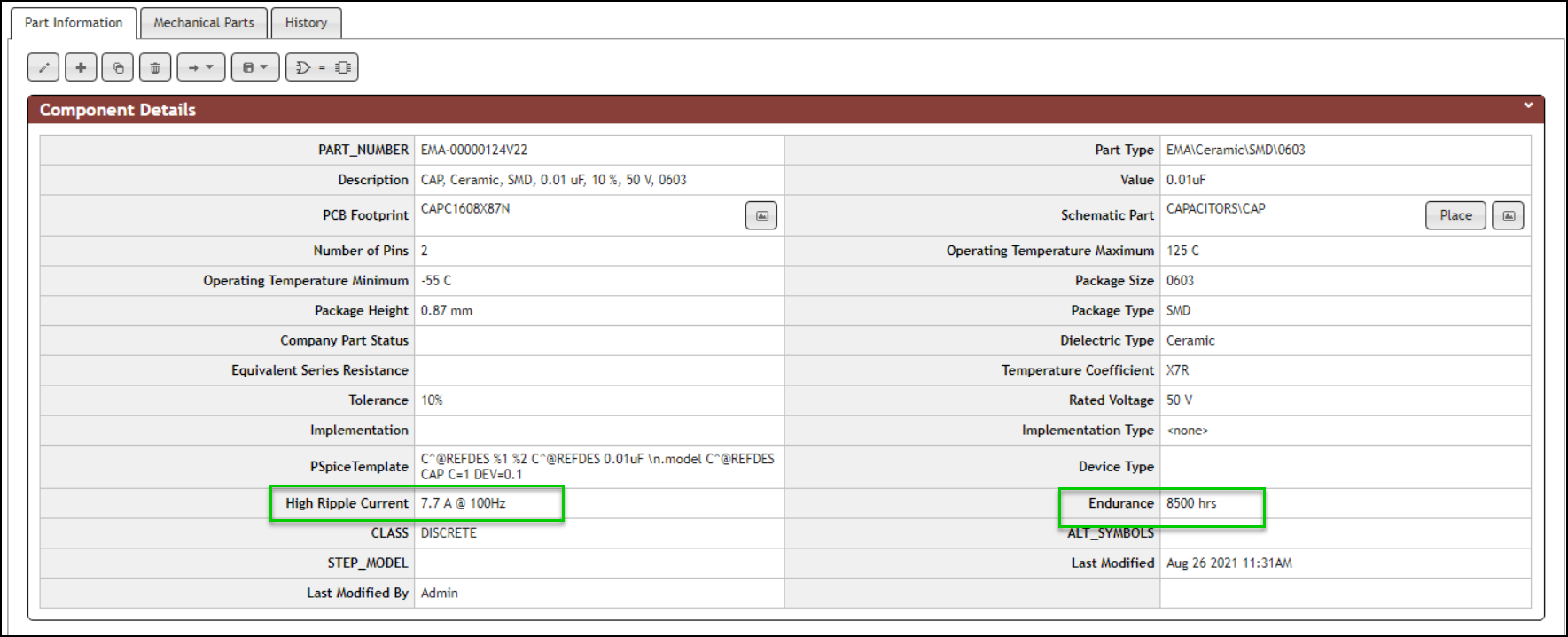Click the Value field 0.01uF
Image resolution: width=1568 pixels, height=637 pixels.
tap(1186, 180)
